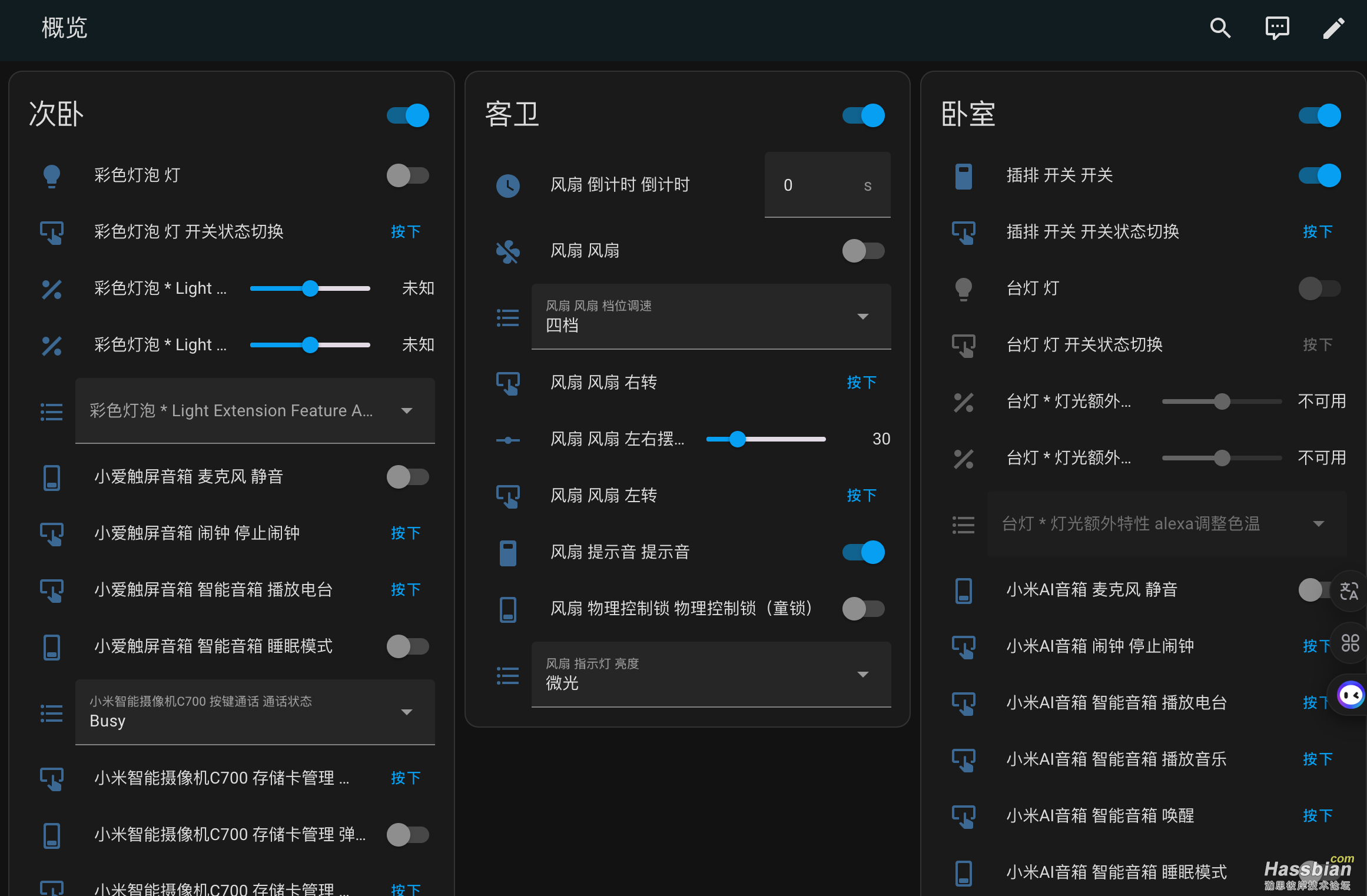This screenshot has height=896, width=1367.
Task: Enable the 风扇 风扇 switch
Action: point(863,251)
